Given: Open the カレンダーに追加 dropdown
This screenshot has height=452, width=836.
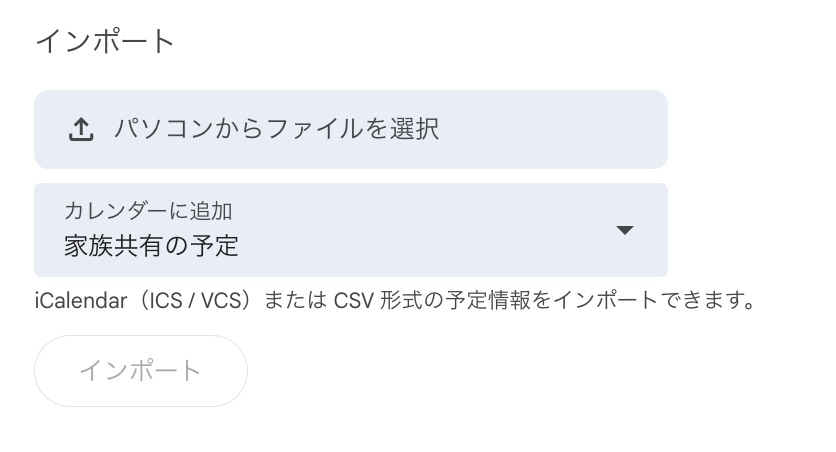Looking at the screenshot, I should 350,230.
